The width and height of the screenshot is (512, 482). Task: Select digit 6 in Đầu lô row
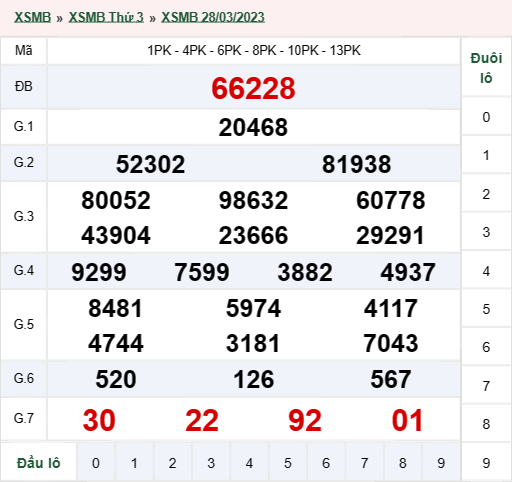click(326, 463)
